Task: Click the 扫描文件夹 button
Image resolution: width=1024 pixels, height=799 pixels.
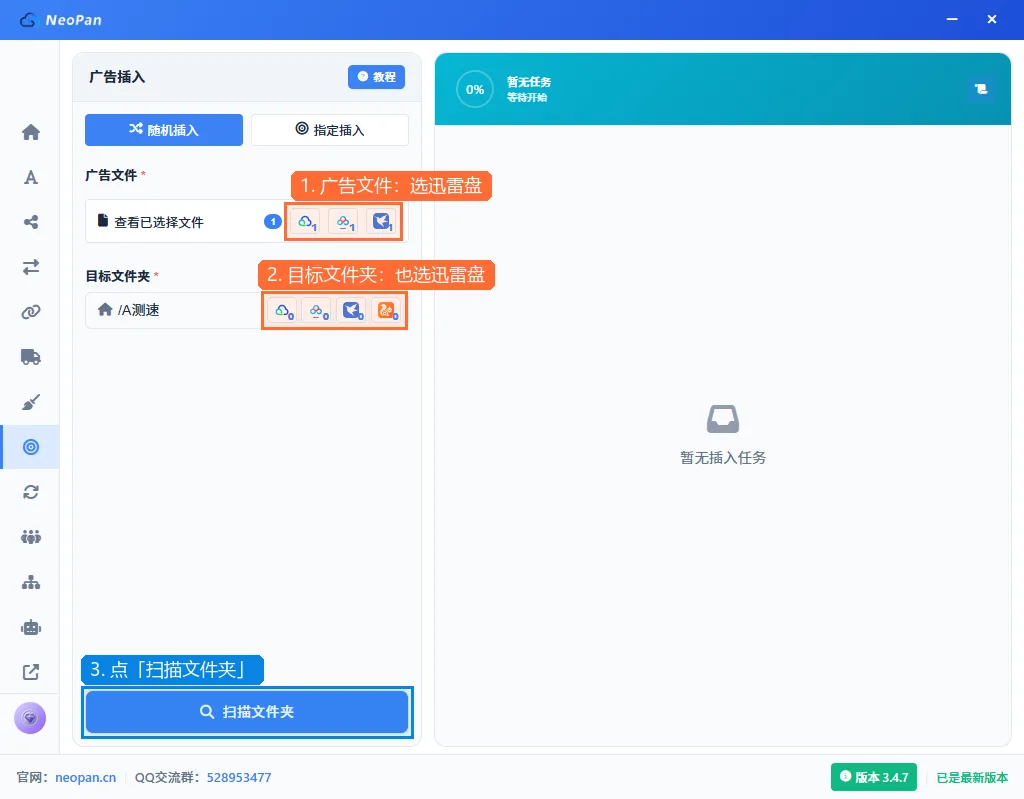Action: coord(247,711)
